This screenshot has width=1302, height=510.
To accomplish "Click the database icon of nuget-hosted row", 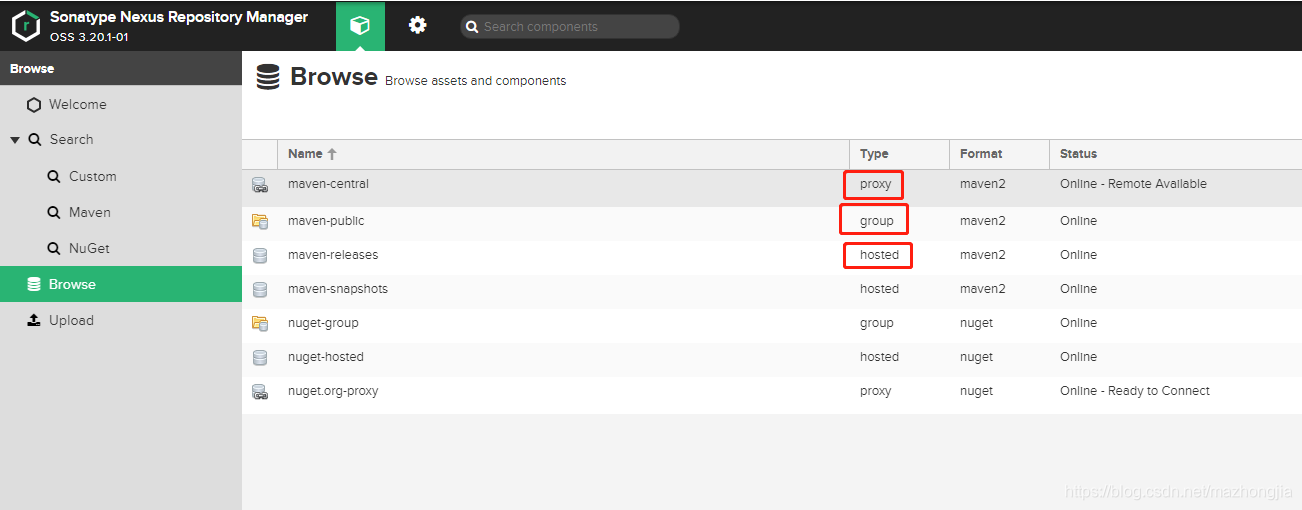I will pos(260,357).
